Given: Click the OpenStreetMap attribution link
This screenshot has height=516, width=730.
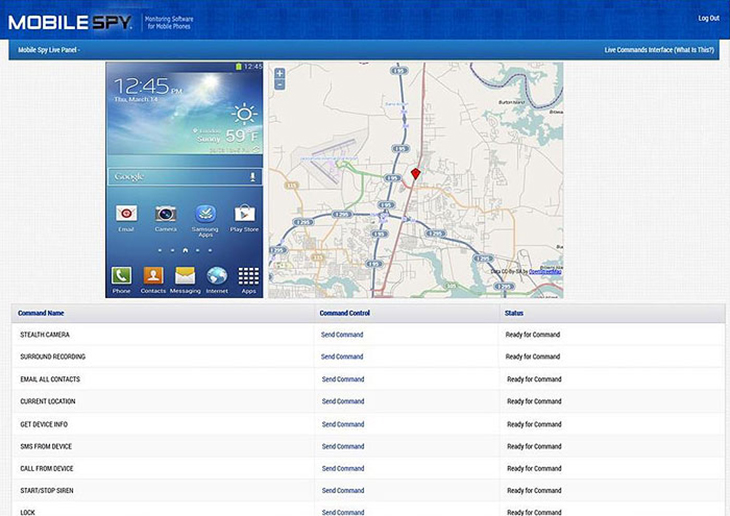Looking at the screenshot, I should [x=545, y=272].
